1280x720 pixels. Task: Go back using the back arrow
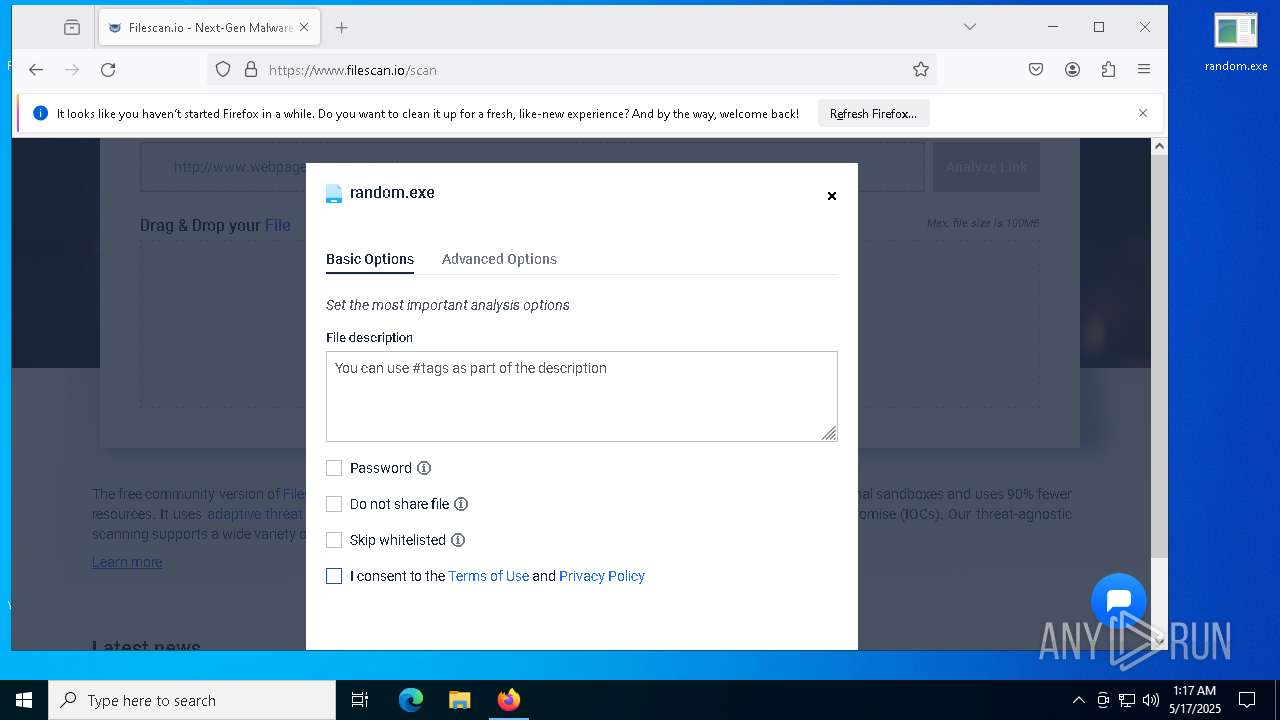pyautogui.click(x=36, y=69)
